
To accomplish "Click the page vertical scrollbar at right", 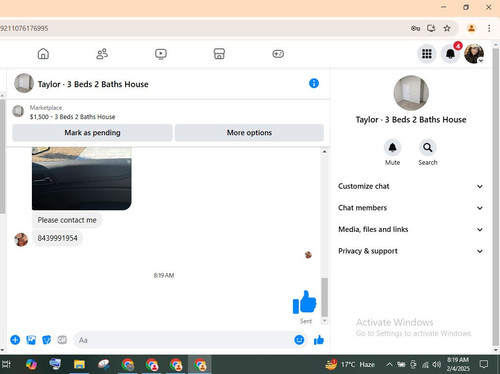I will [496, 197].
